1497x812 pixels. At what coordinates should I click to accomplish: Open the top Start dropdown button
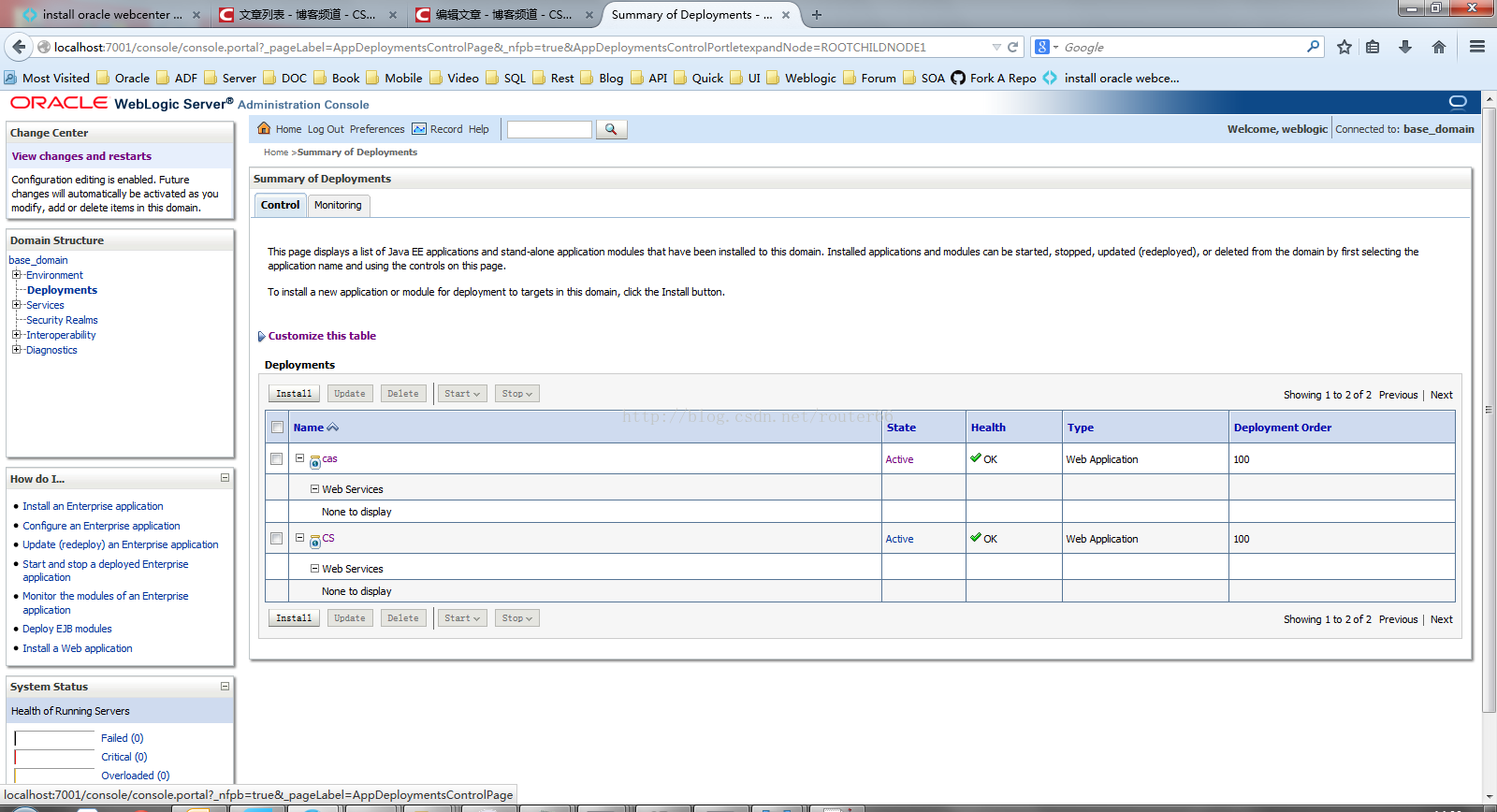462,394
